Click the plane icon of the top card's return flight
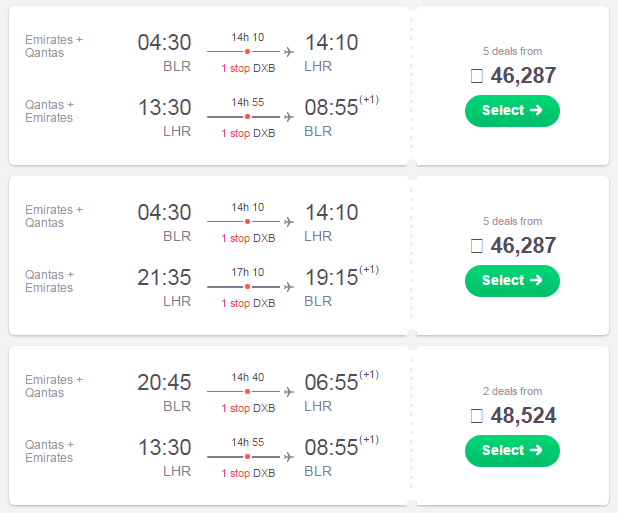The width and height of the screenshot is (618, 513). coord(289,117)
